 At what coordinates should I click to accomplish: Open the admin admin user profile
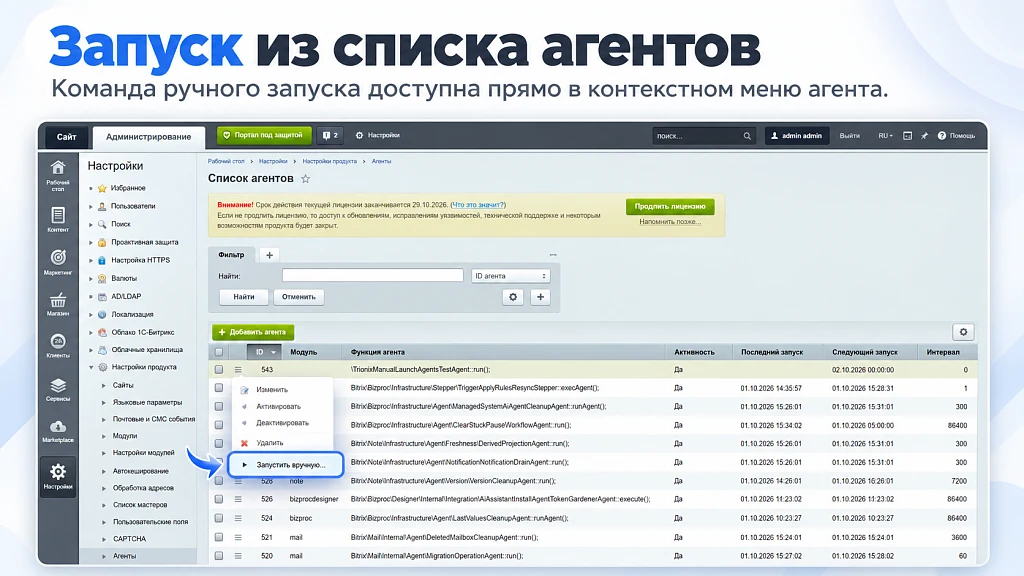pyautogui.click(x=796, y=136)
